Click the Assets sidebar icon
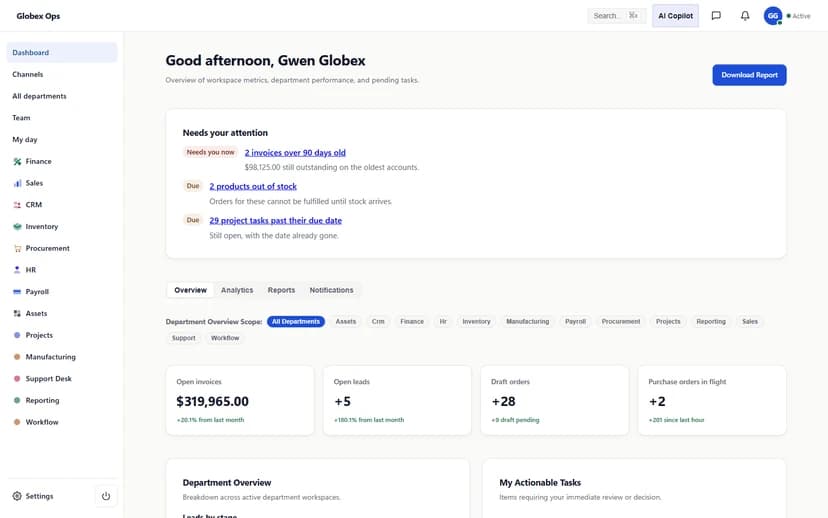Image resolution: width=828 pixels, height=518 pixels. (17, 314)
